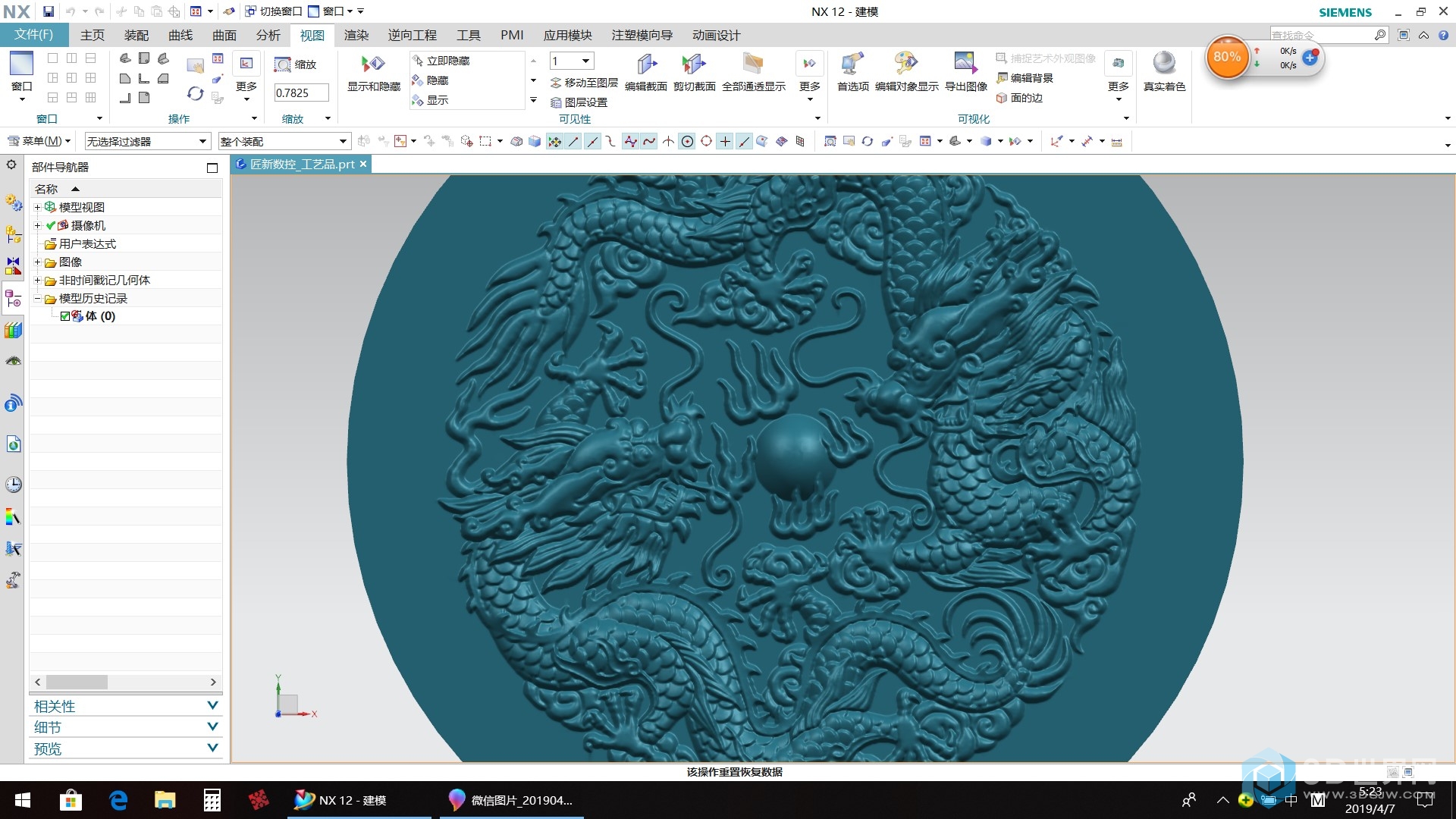This screenshot has width=1456, height=819.
Task: Toggle snap to midpoint icon in selection bar
Action: (592, 141)
